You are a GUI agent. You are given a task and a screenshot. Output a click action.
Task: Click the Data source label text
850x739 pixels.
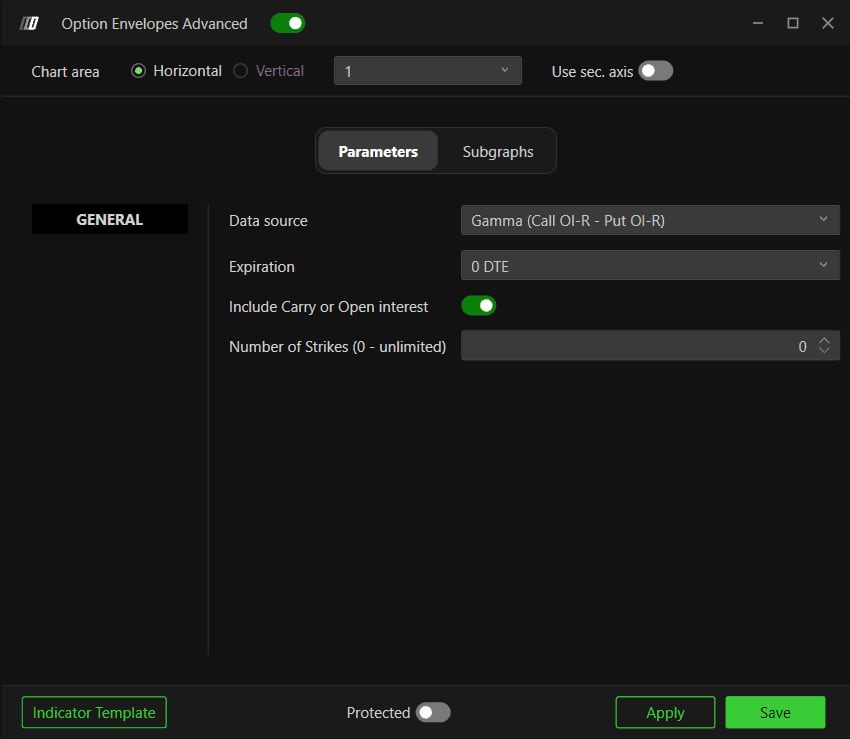[x=268, y=221]
